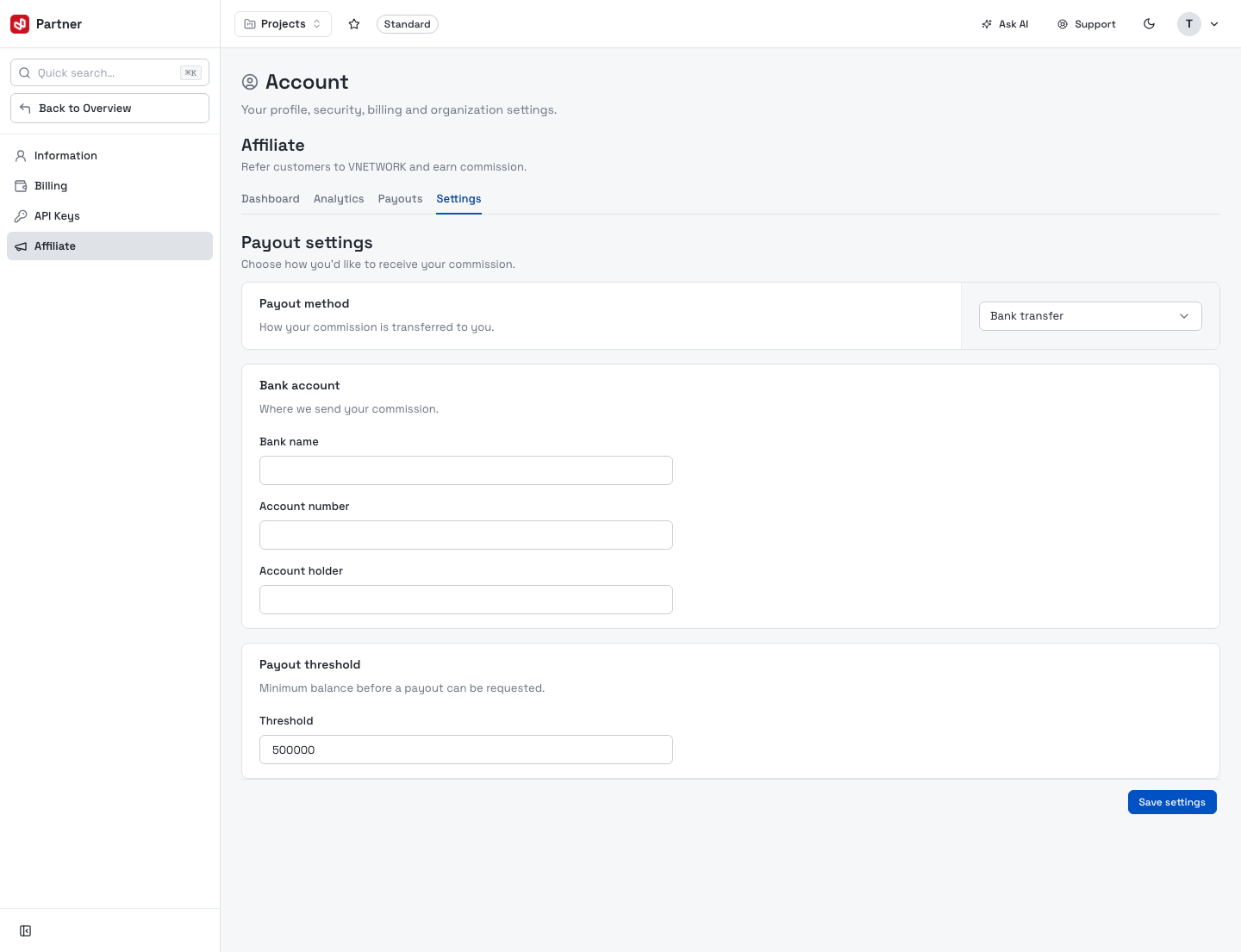Collapse sidebar with bottom panel icon
This screenshot has height=952, width=1241.
[x=26, y=930]
